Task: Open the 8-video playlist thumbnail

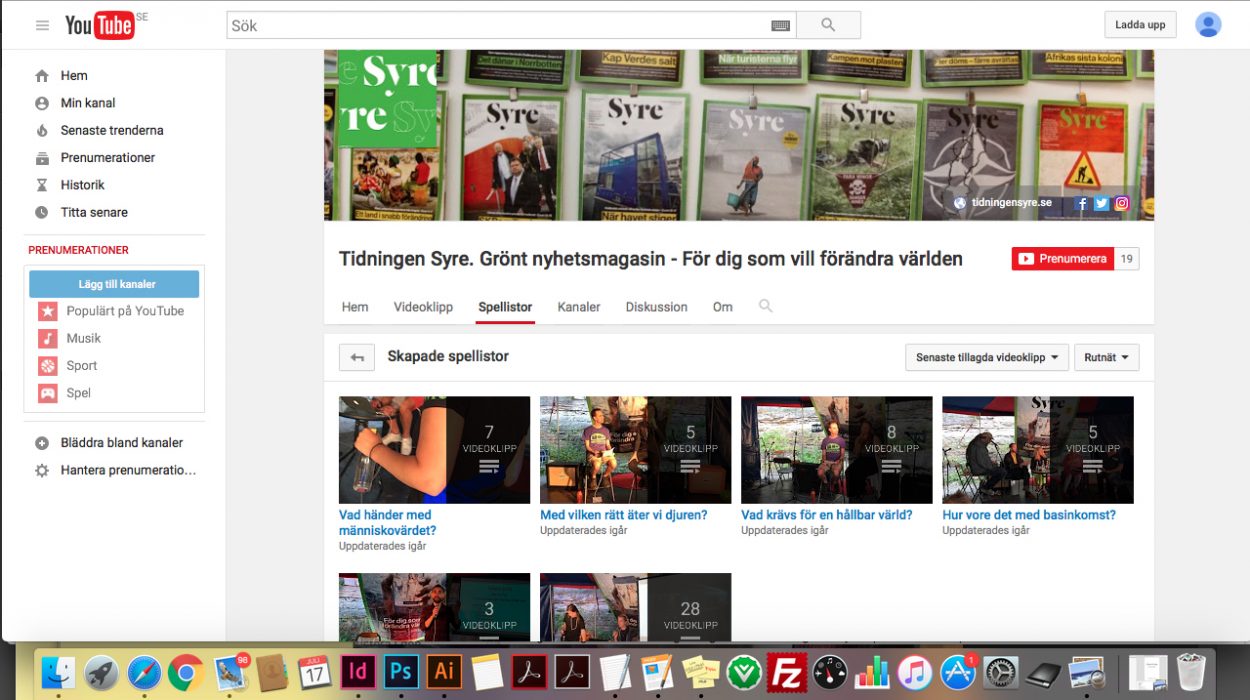Action: [x=836, y=450]
